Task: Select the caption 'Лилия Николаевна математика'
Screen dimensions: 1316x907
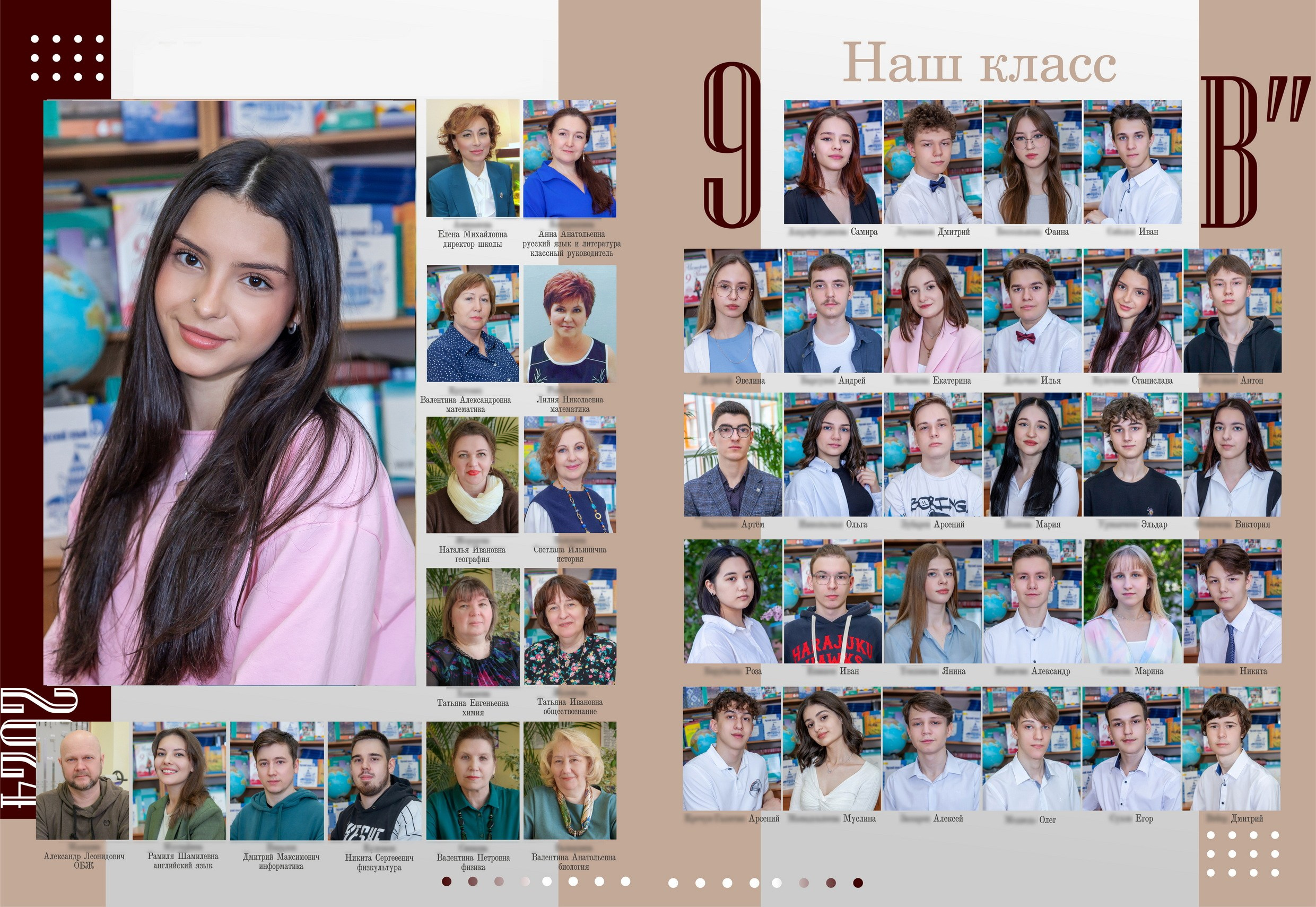Action: pyautogui.click(x=570, y=404)
